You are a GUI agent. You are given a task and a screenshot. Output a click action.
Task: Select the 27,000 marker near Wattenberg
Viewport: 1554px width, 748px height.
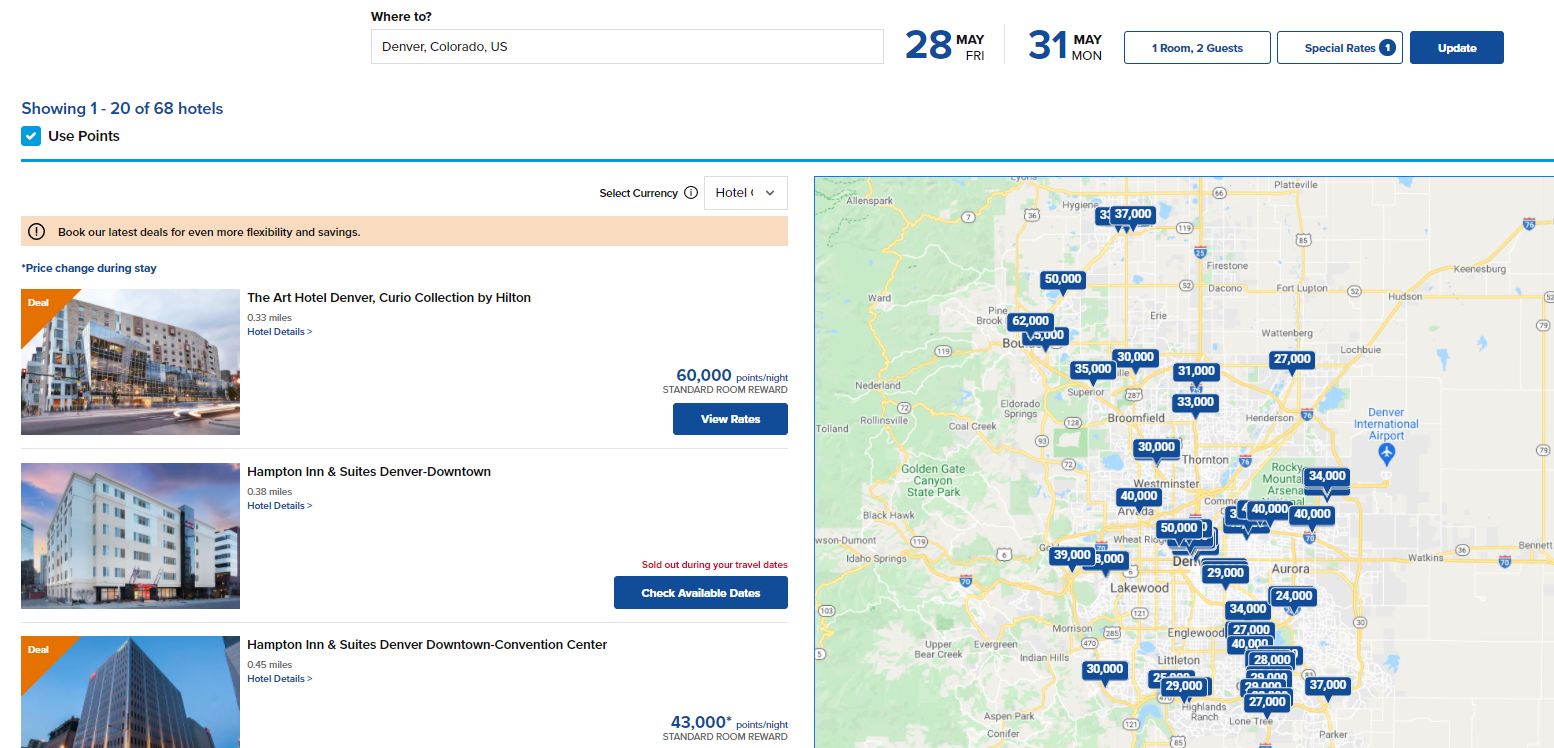1292,359
